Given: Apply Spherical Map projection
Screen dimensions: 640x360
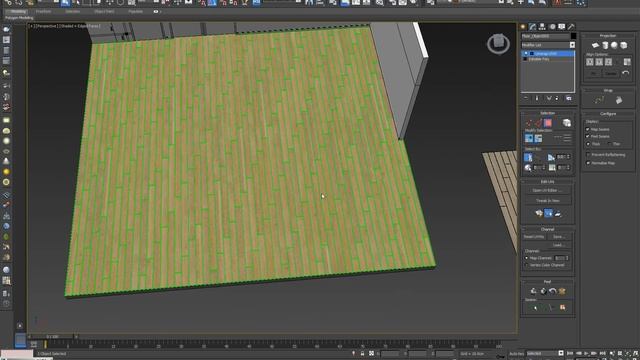Looking at the screenshot, I should [614, 45].
